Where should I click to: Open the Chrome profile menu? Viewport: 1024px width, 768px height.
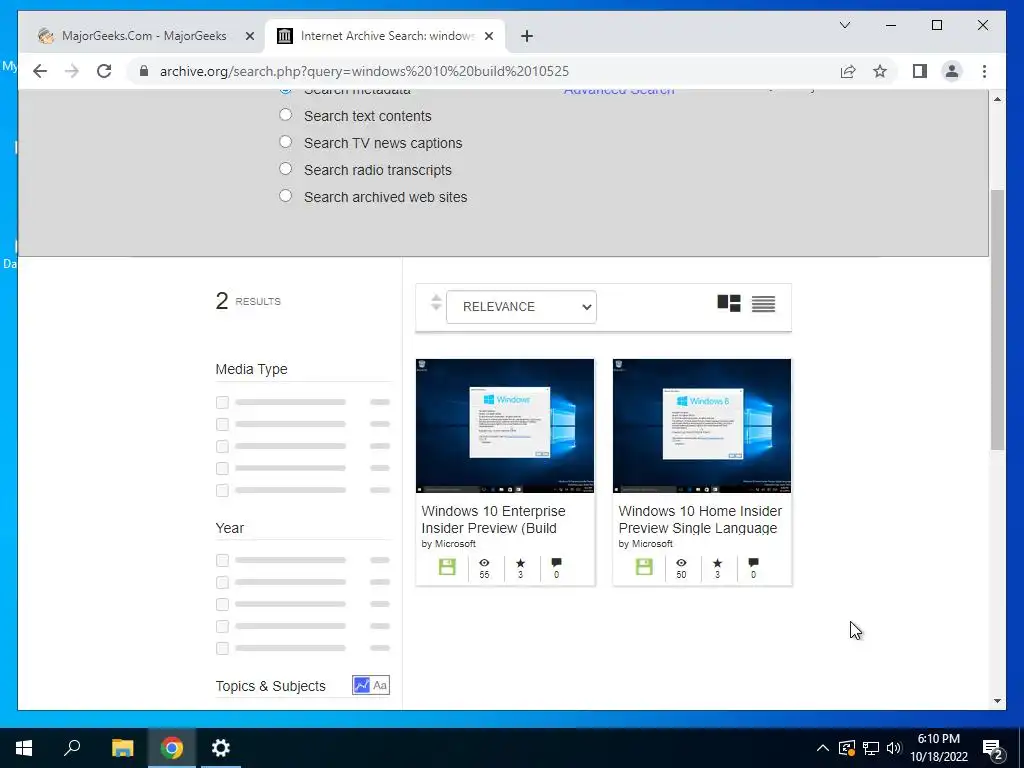tap(952, 71)
